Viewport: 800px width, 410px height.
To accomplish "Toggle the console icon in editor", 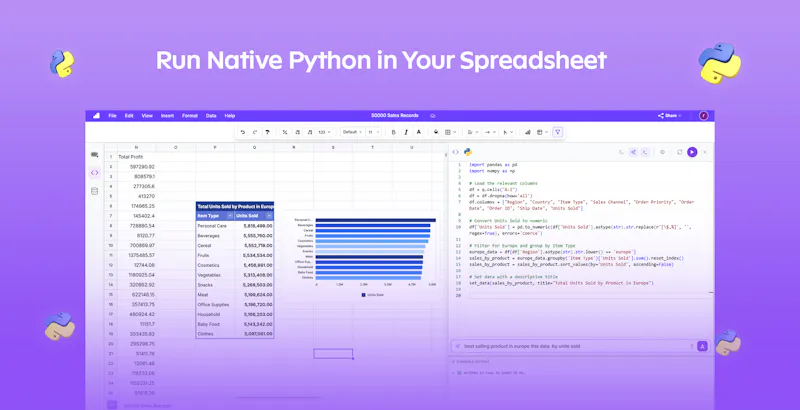I will [645, 152].
